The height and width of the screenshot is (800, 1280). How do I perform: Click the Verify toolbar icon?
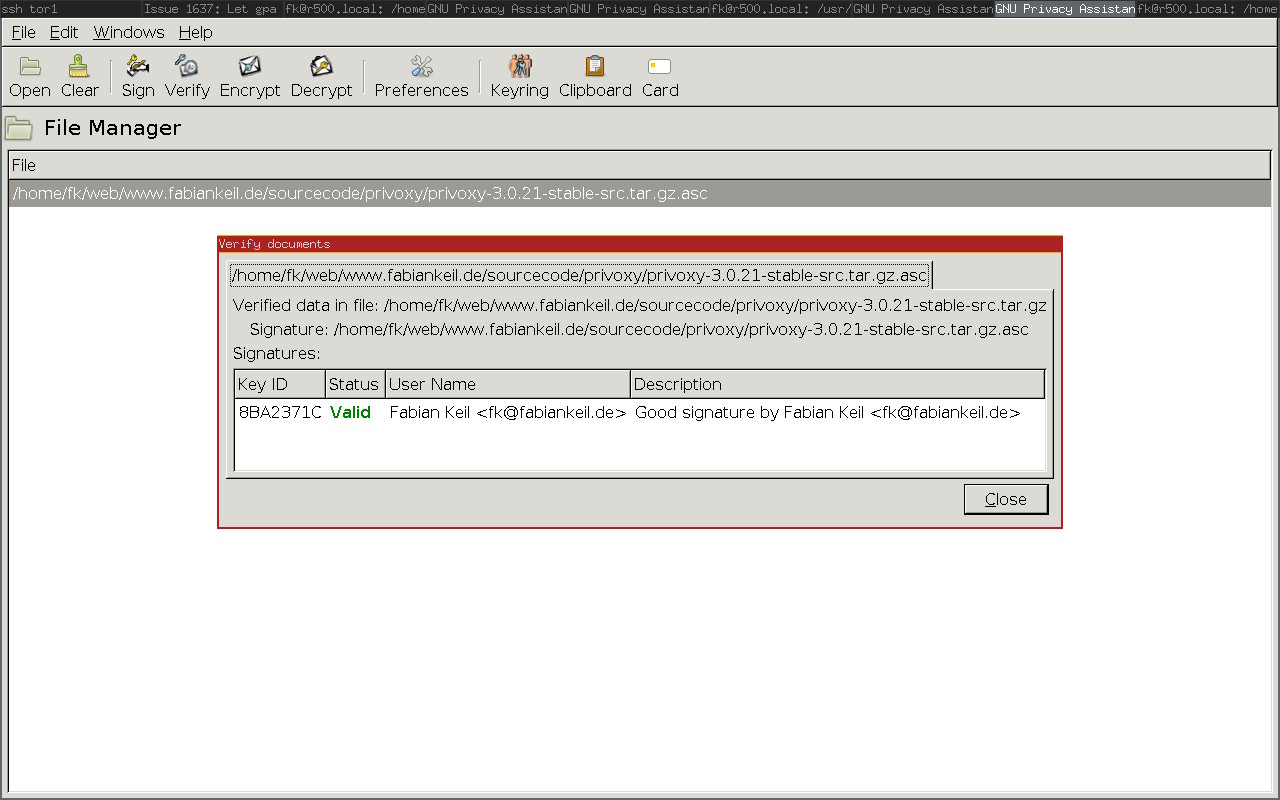[187, 67]
